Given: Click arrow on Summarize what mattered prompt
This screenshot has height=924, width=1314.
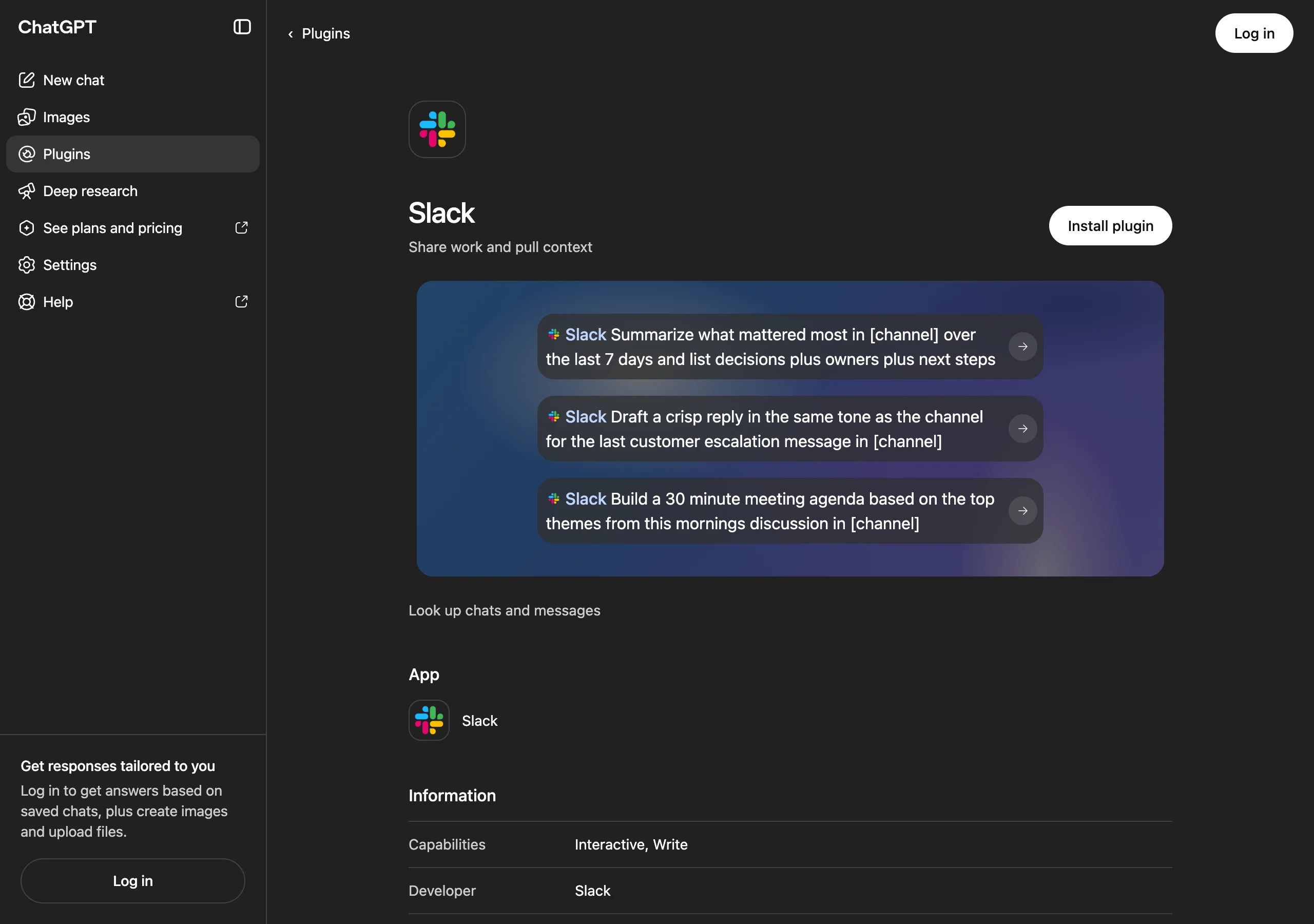Looking at the screenshot, I should click(1022, 346).
